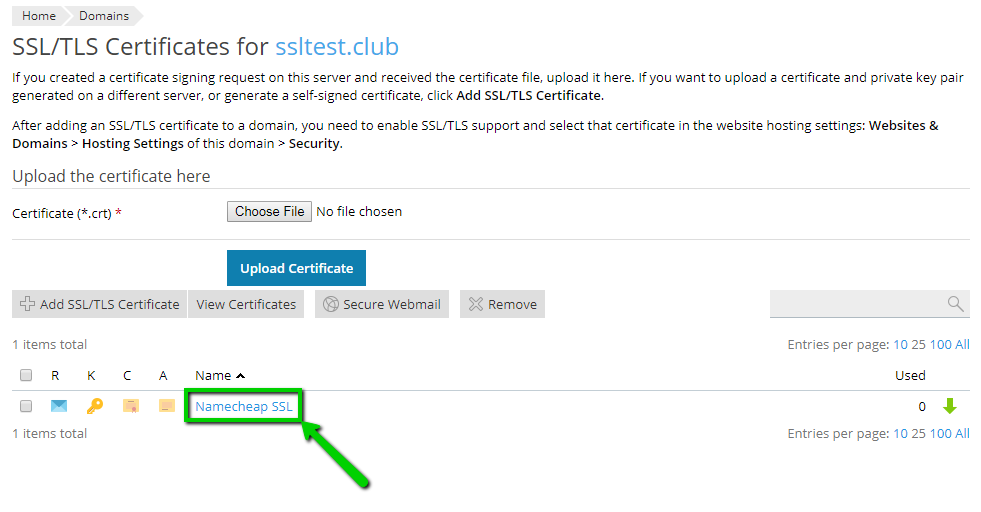
Task: Click the golden private key icon
Action: pyautogui.click(x=95, y=406)
